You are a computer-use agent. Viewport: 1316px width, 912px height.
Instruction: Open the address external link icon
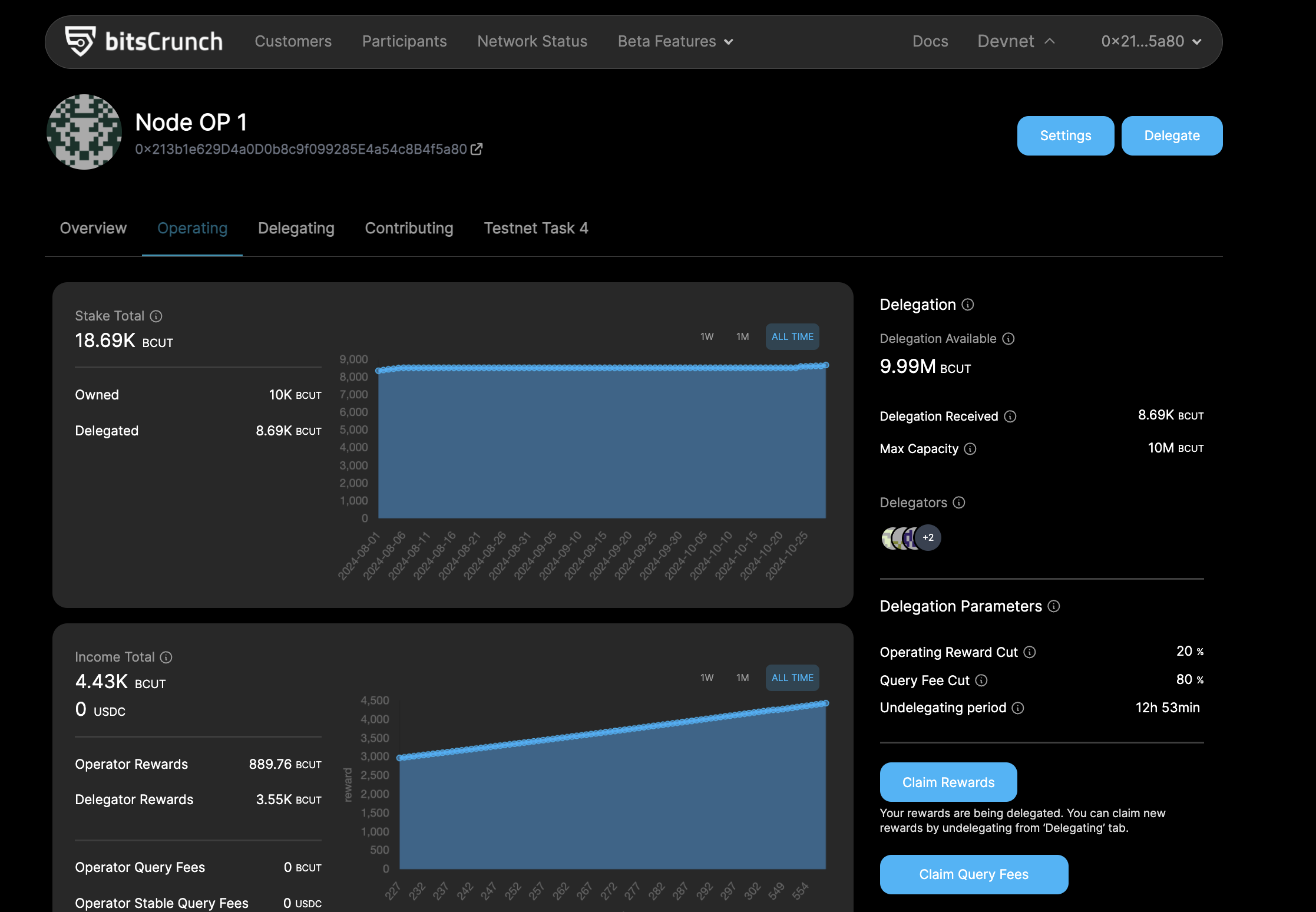[477, 149]
